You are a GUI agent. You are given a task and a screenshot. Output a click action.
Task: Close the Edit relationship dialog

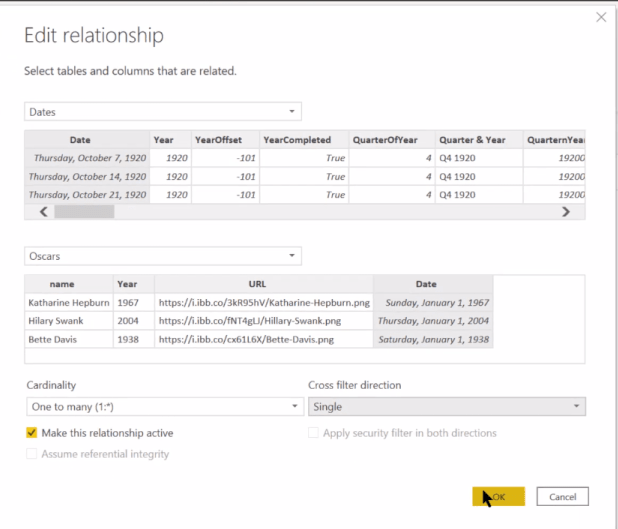coord(601,17)
